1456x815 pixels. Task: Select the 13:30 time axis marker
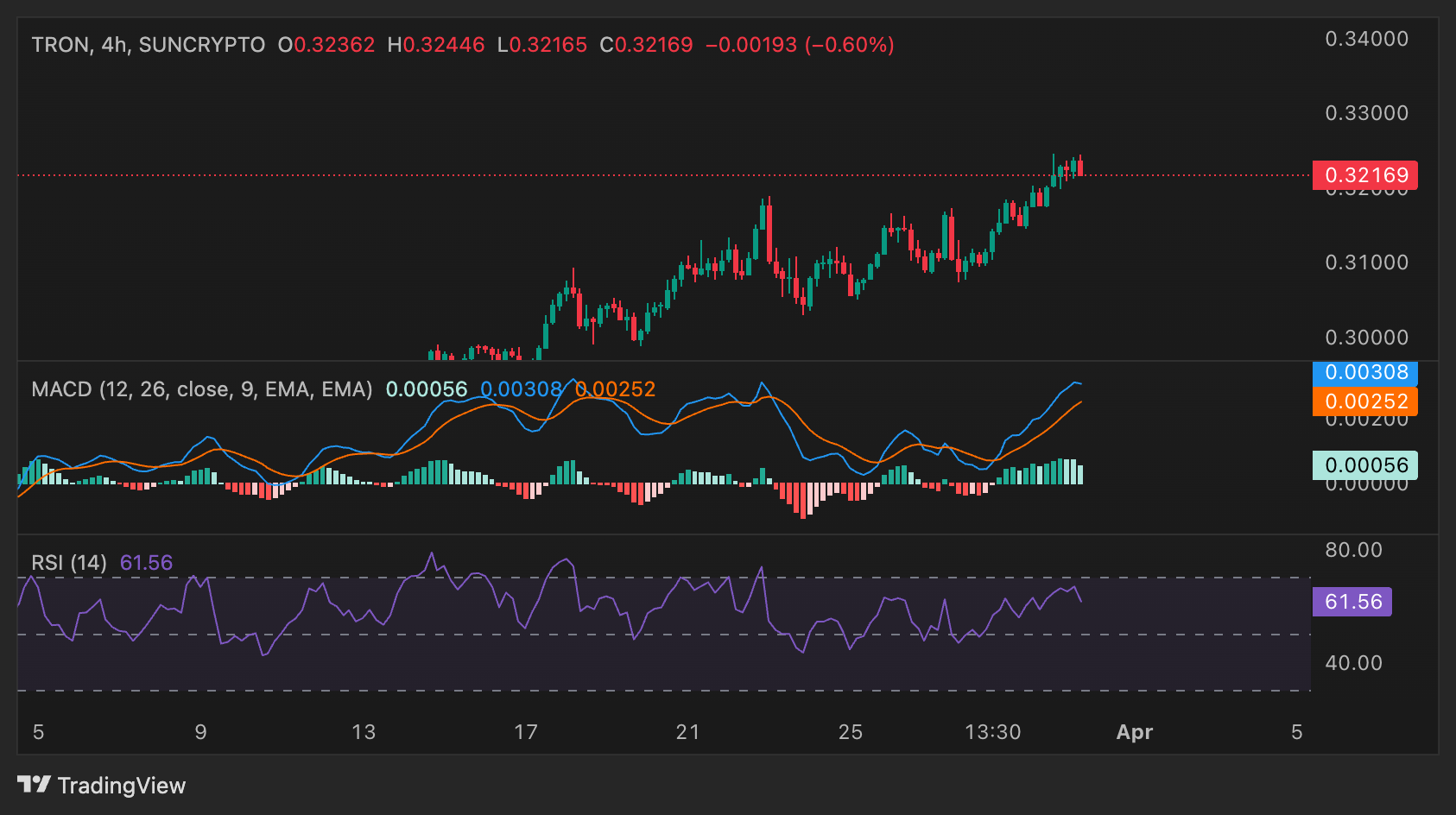[992, 732]
